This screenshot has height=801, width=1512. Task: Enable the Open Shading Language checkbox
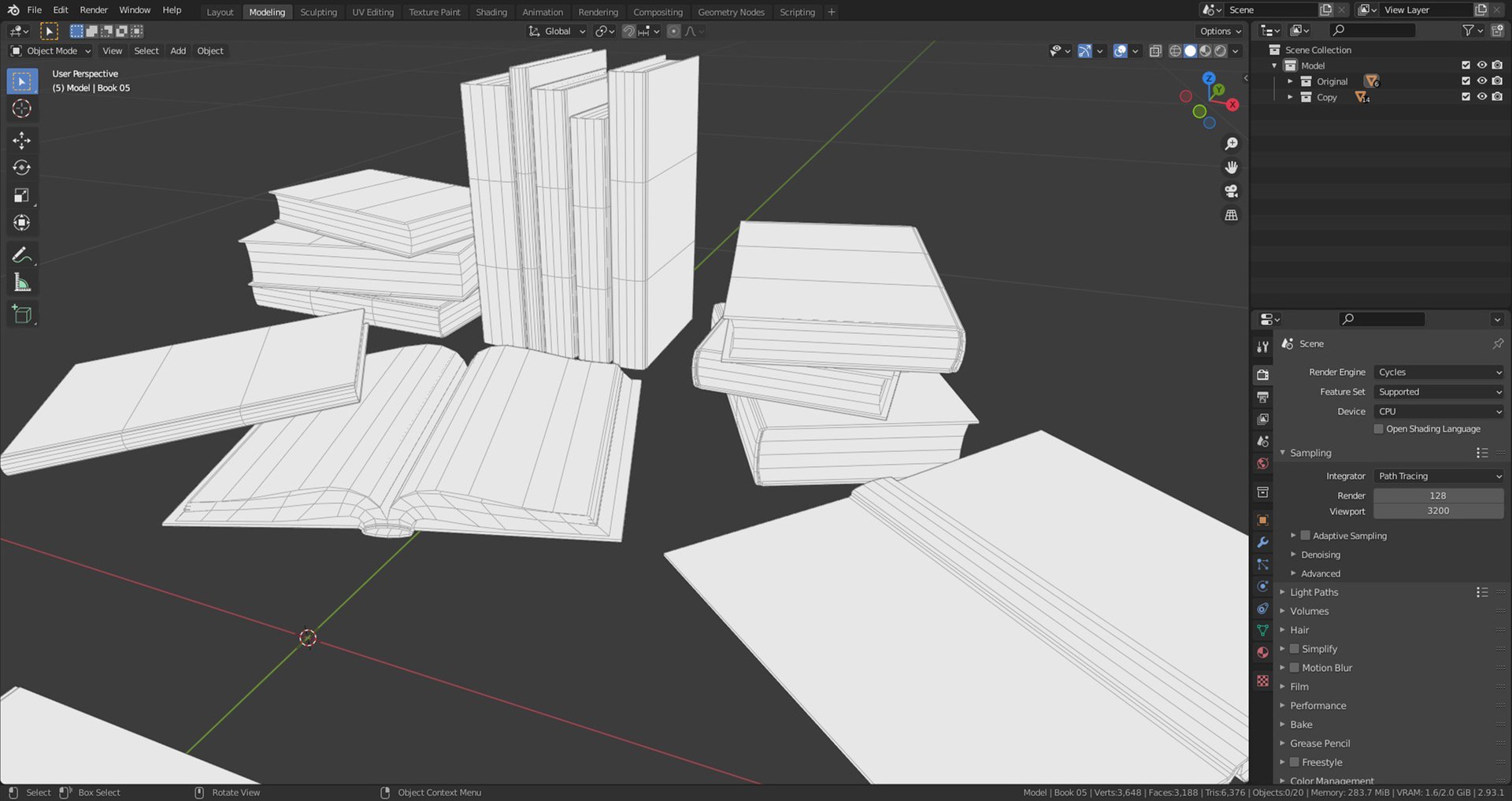coord(1378,429)
